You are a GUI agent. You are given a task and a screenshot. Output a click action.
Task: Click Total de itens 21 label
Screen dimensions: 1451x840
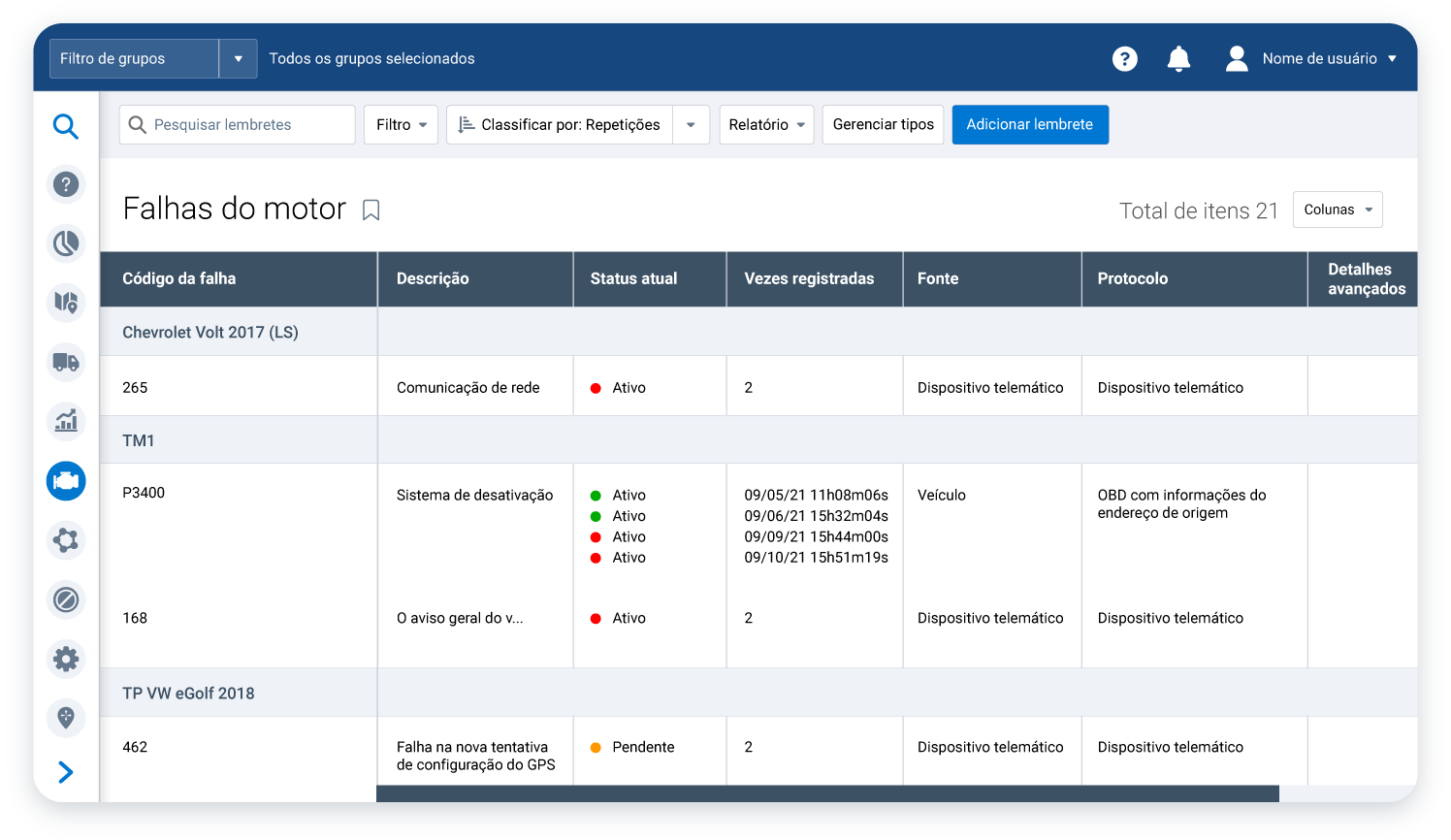(x=1199, y=210)
